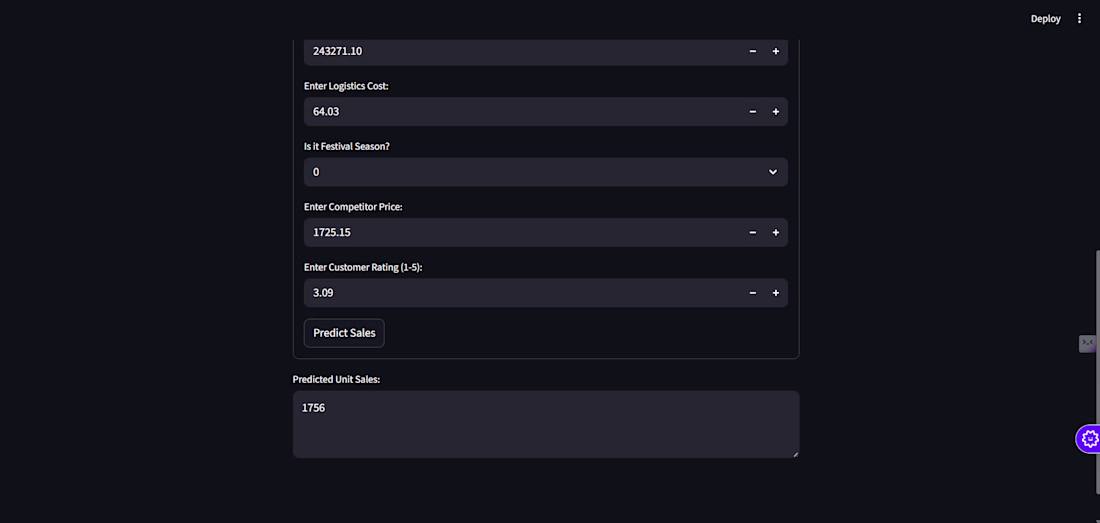Click the Deploy button
Viewport: 1100px width, 523px height.
pos(1045,18)
